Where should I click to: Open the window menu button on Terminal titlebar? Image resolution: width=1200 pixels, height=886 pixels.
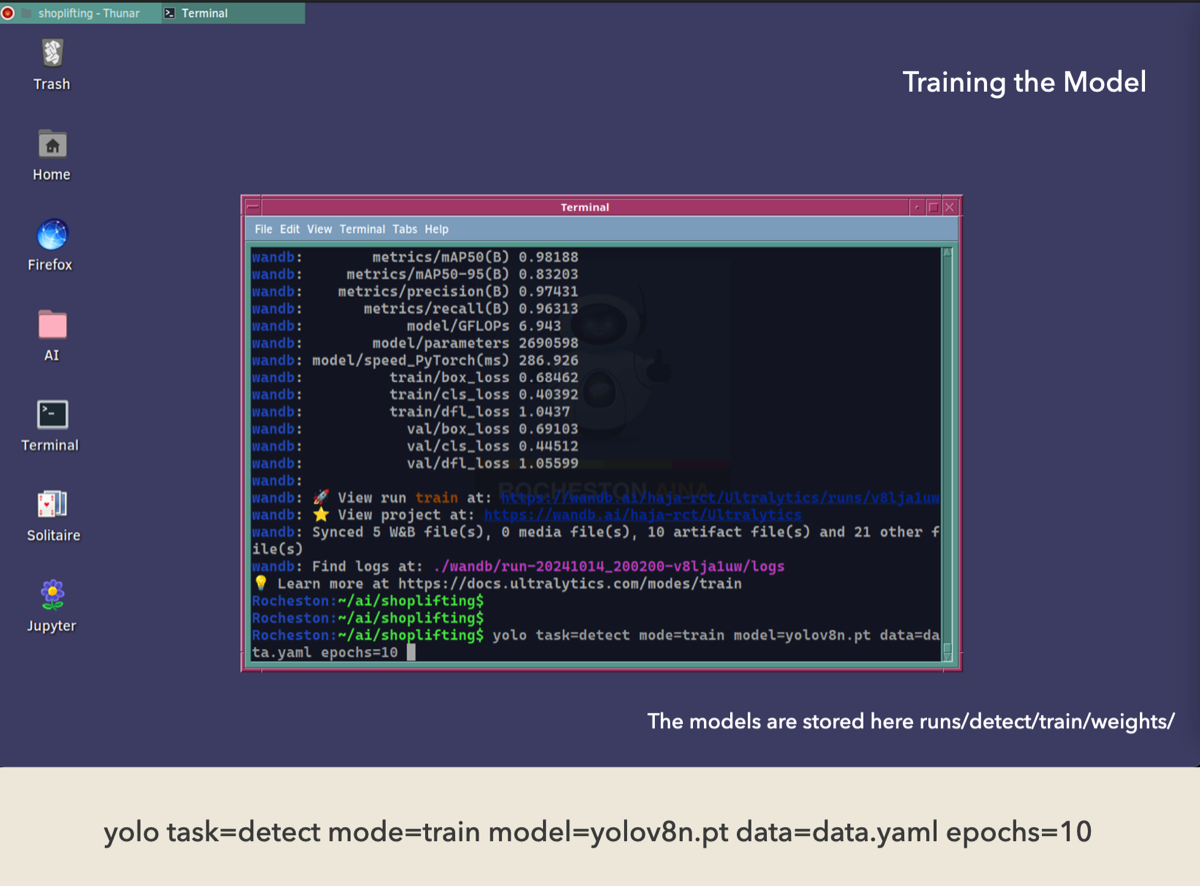point(253,207)
